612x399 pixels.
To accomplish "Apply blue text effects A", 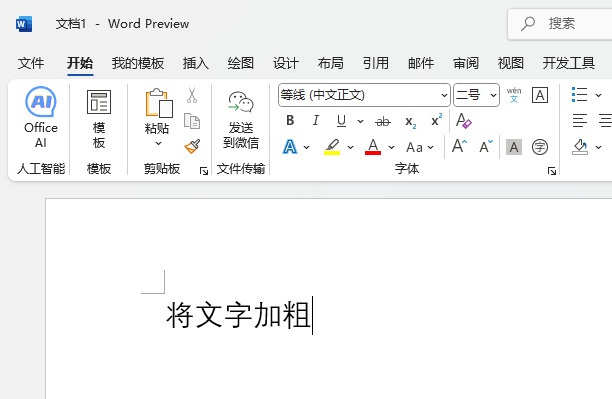I will tap(290, 147).
